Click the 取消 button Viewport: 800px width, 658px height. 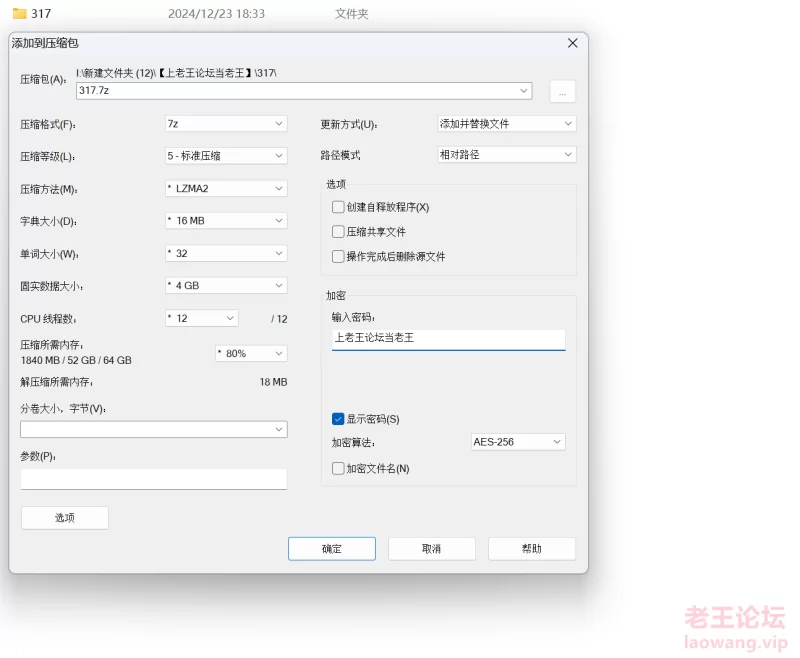coord(432,549)
